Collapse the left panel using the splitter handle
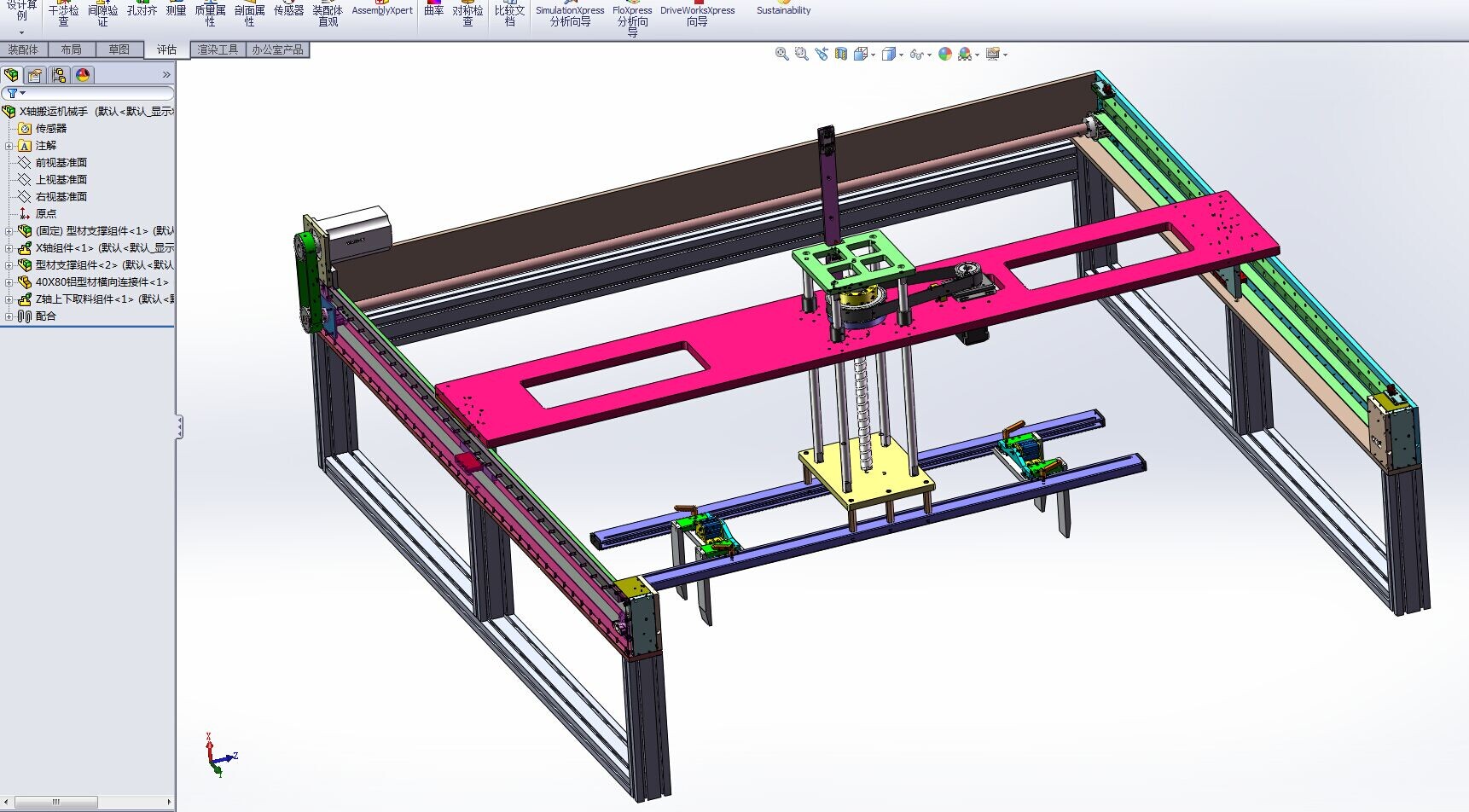The image size is (1469, 812). pyautogui.click(x=179, y=426)
